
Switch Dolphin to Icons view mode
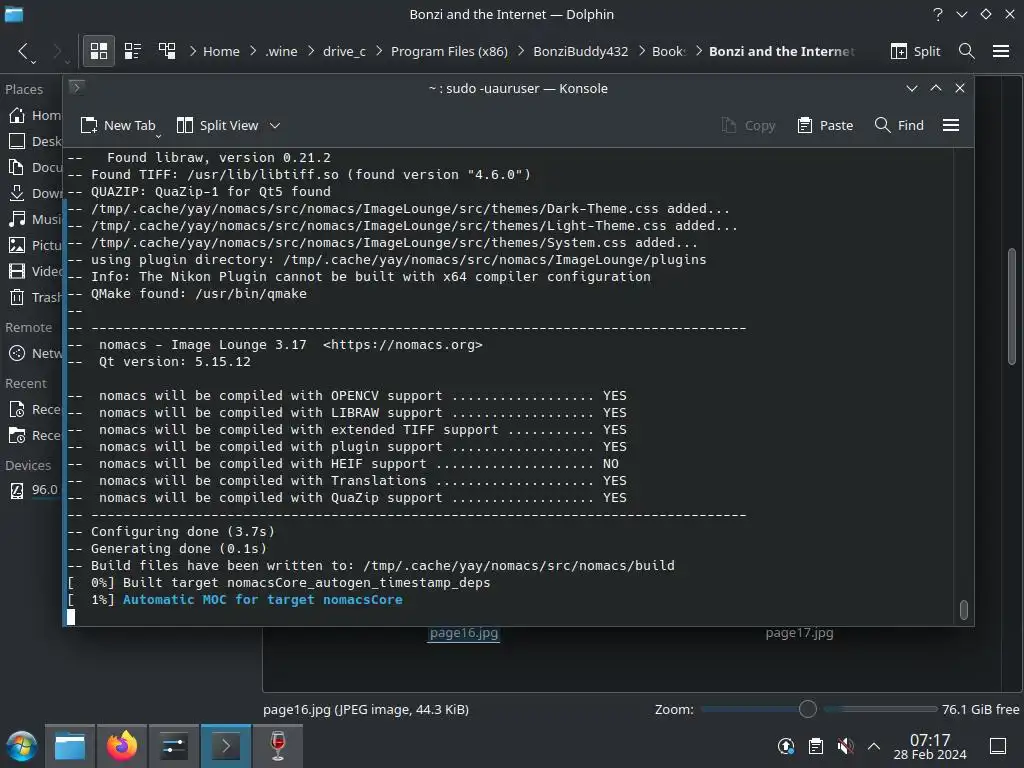coord(99,51)
